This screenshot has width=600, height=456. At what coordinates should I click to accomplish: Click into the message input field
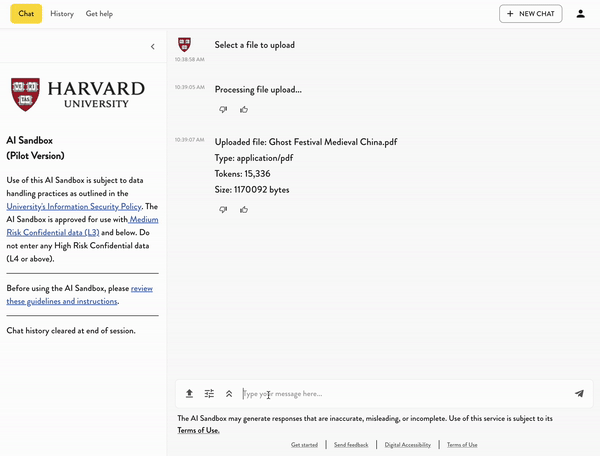400,394
